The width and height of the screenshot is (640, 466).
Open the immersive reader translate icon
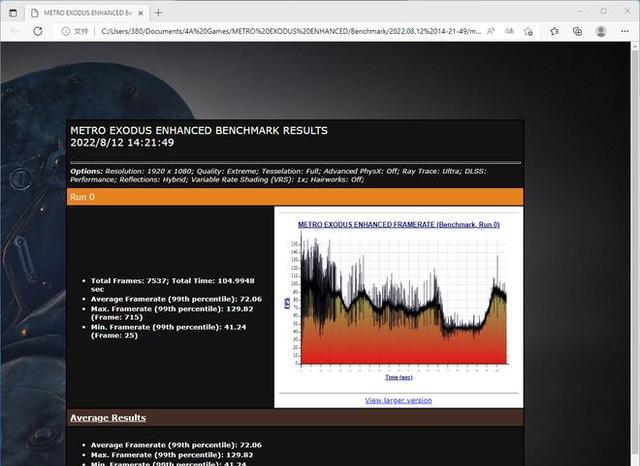[509, 31]
